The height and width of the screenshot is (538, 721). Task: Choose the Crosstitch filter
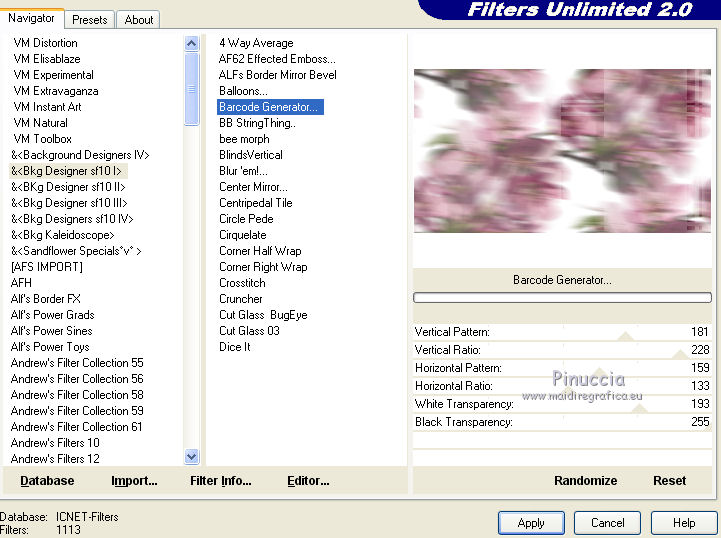pos(242,283)
